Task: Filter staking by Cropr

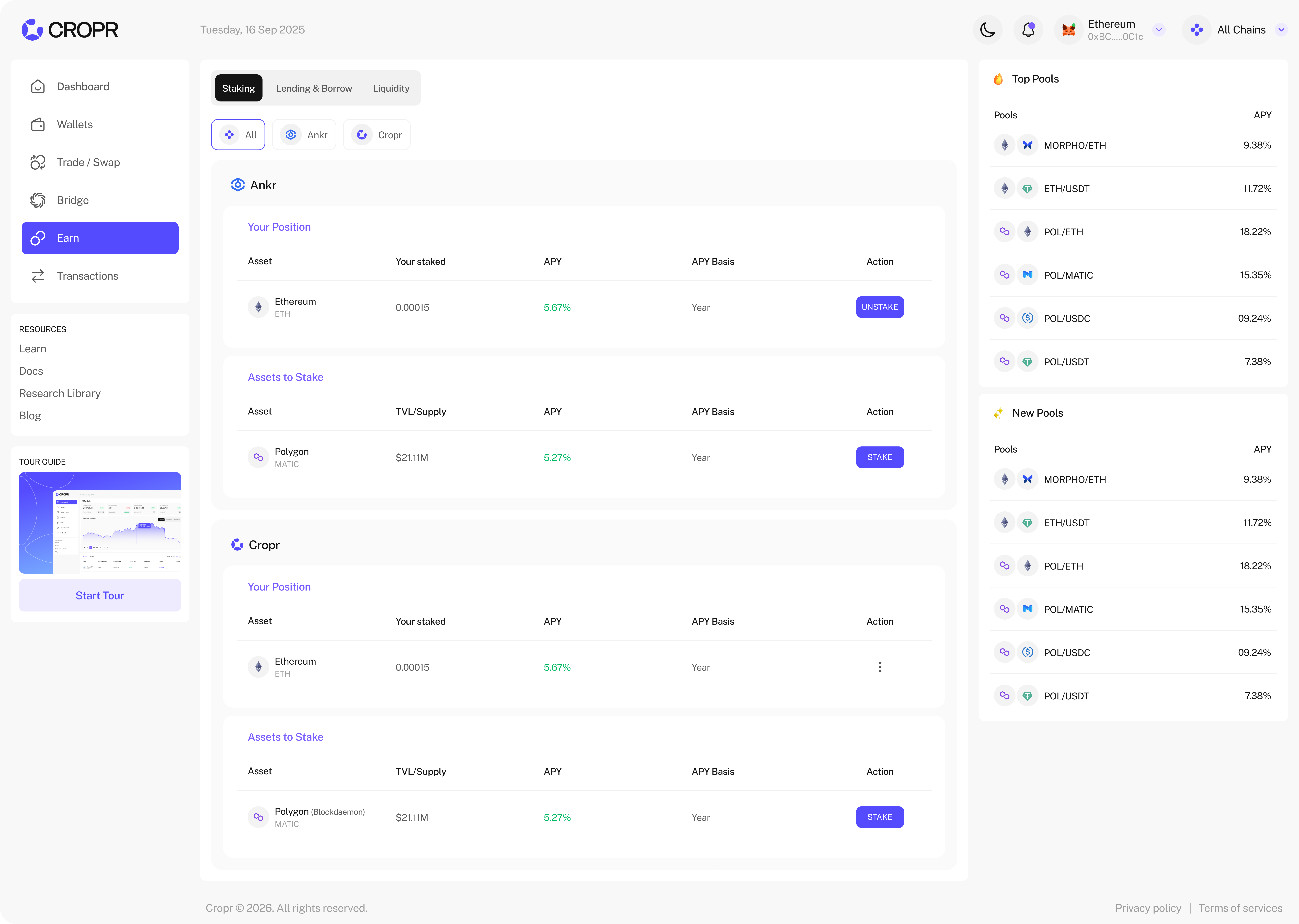Action: [x=377, y=135]
